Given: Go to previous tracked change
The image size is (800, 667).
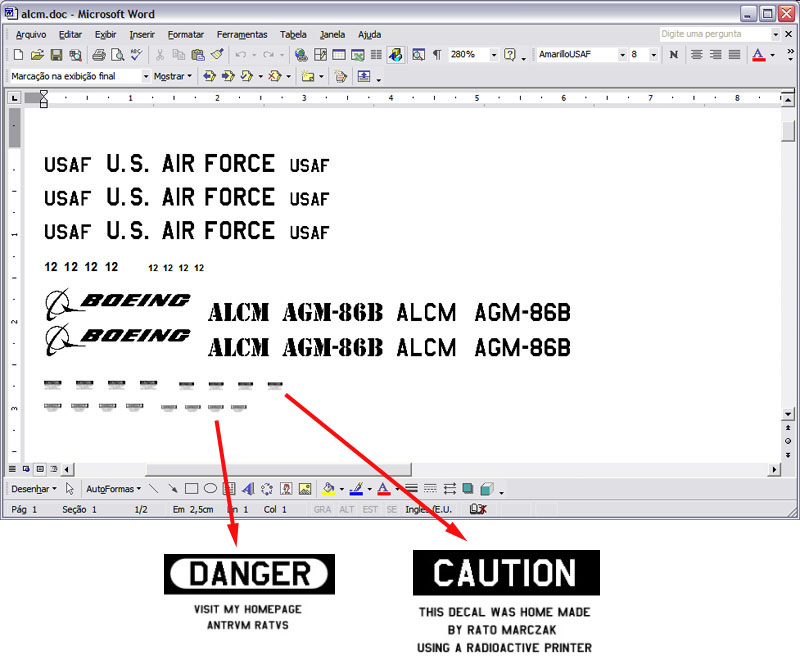Looking at the screenshot, I should tap(209, 77).
